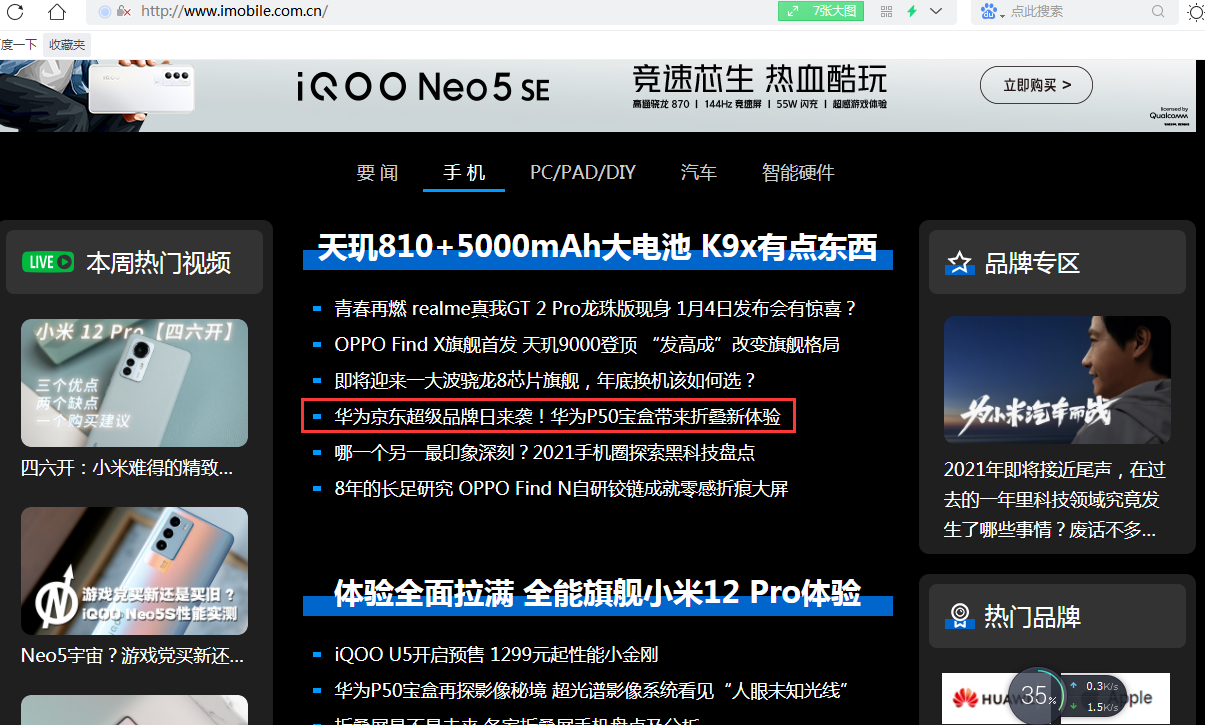
Task: Open article 华为P50宝盒再探影像秘境
Action: point(592,691)
